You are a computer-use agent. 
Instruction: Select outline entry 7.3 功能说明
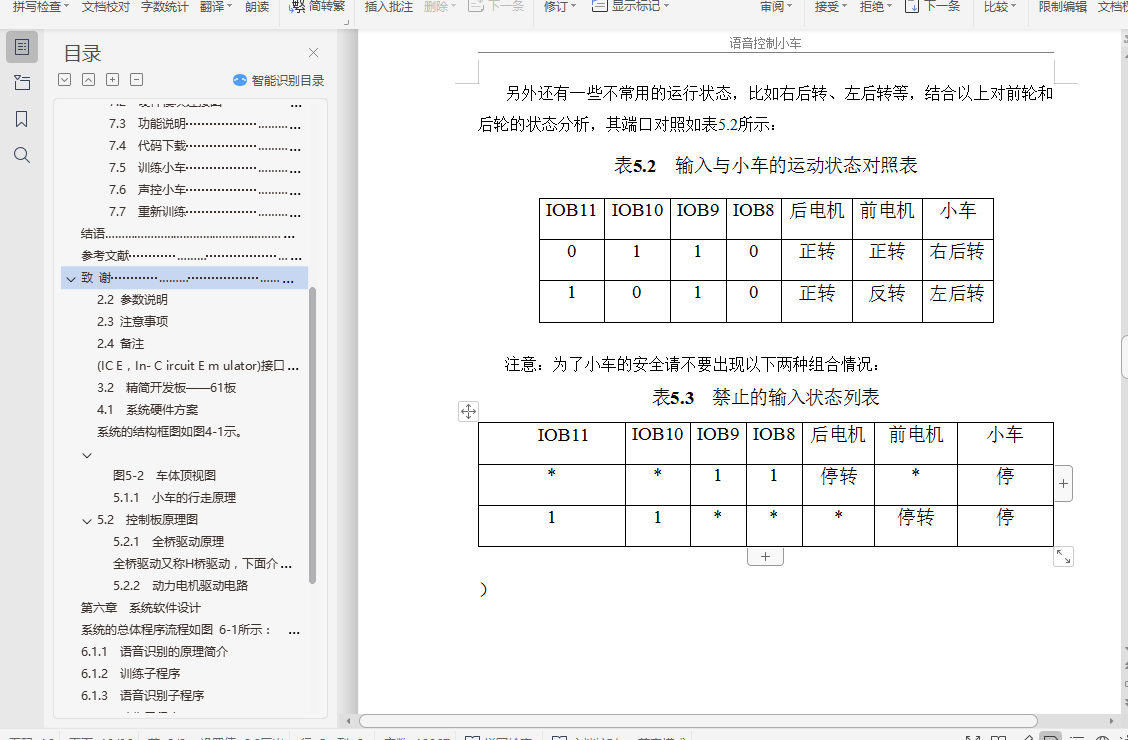205,124
